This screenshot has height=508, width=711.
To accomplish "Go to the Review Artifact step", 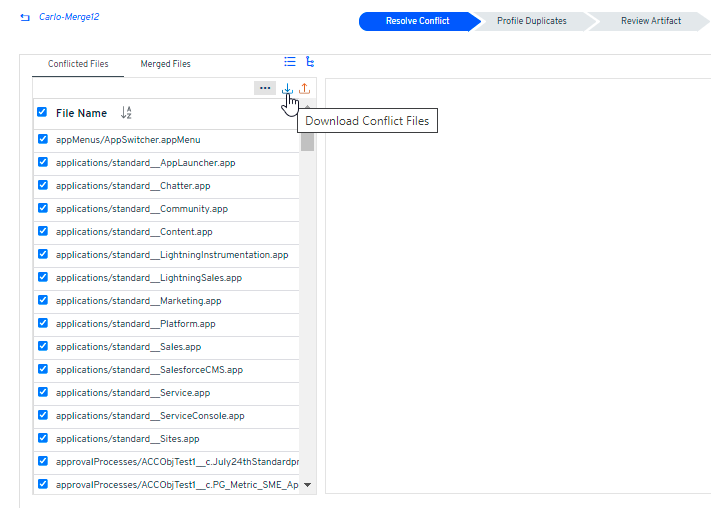I will 650,21.
